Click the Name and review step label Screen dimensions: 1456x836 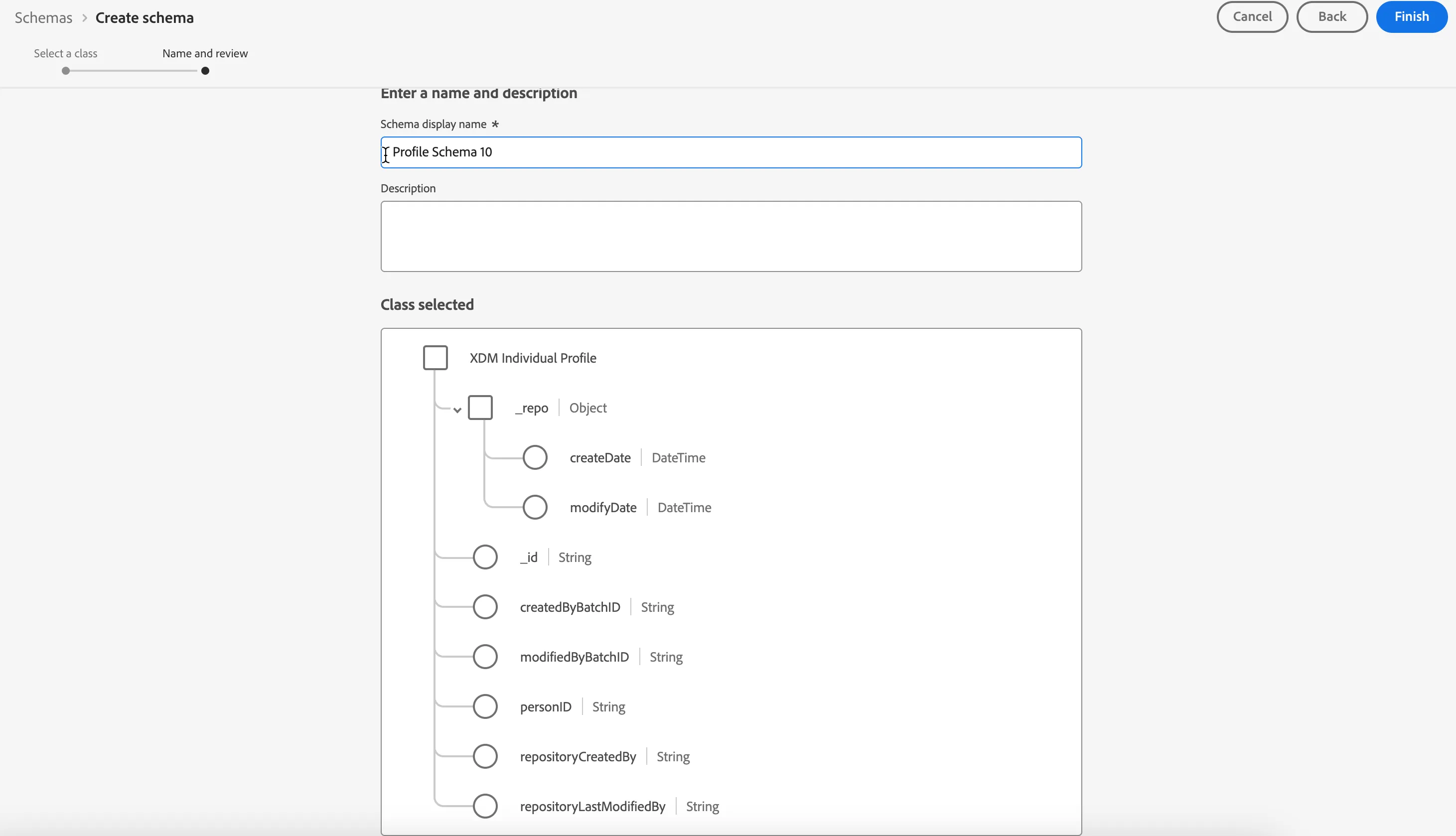pyautogui.click(x=205, y=53)
